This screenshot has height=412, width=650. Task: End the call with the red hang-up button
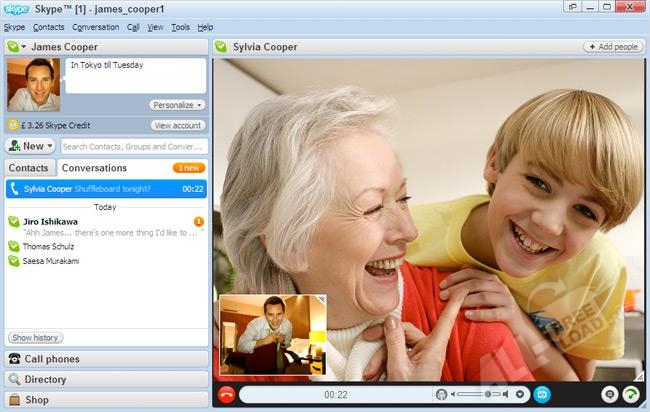tap(226, 395)
